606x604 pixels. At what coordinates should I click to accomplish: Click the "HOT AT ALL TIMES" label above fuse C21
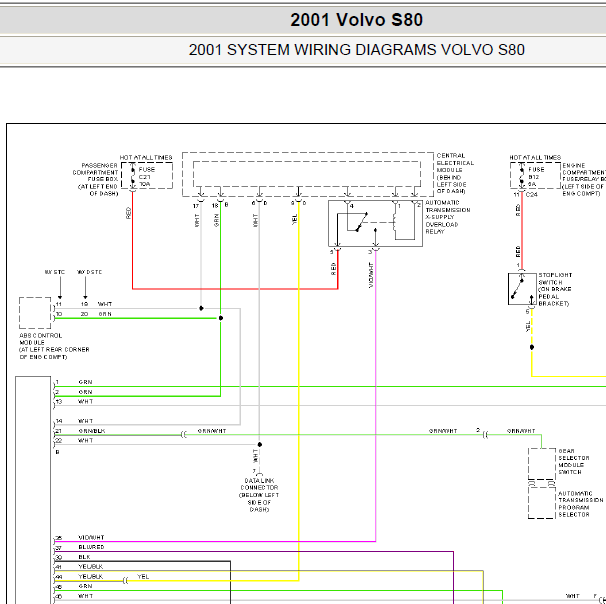pyautogui.click(x=146, y=158)
